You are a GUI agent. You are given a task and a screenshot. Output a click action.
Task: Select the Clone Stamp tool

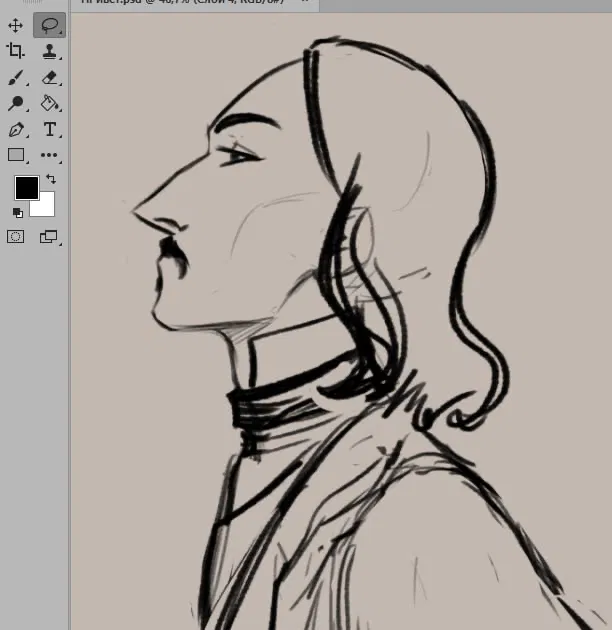tap(49, 51)
